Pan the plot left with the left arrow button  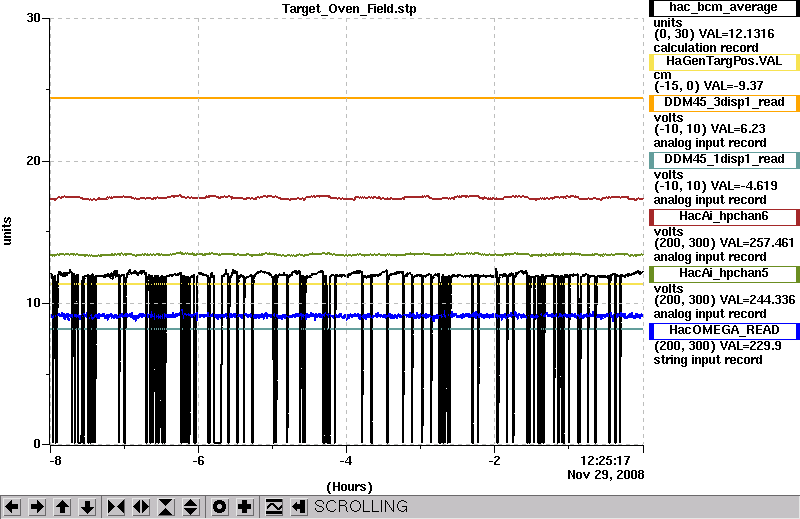coord(12,507)
